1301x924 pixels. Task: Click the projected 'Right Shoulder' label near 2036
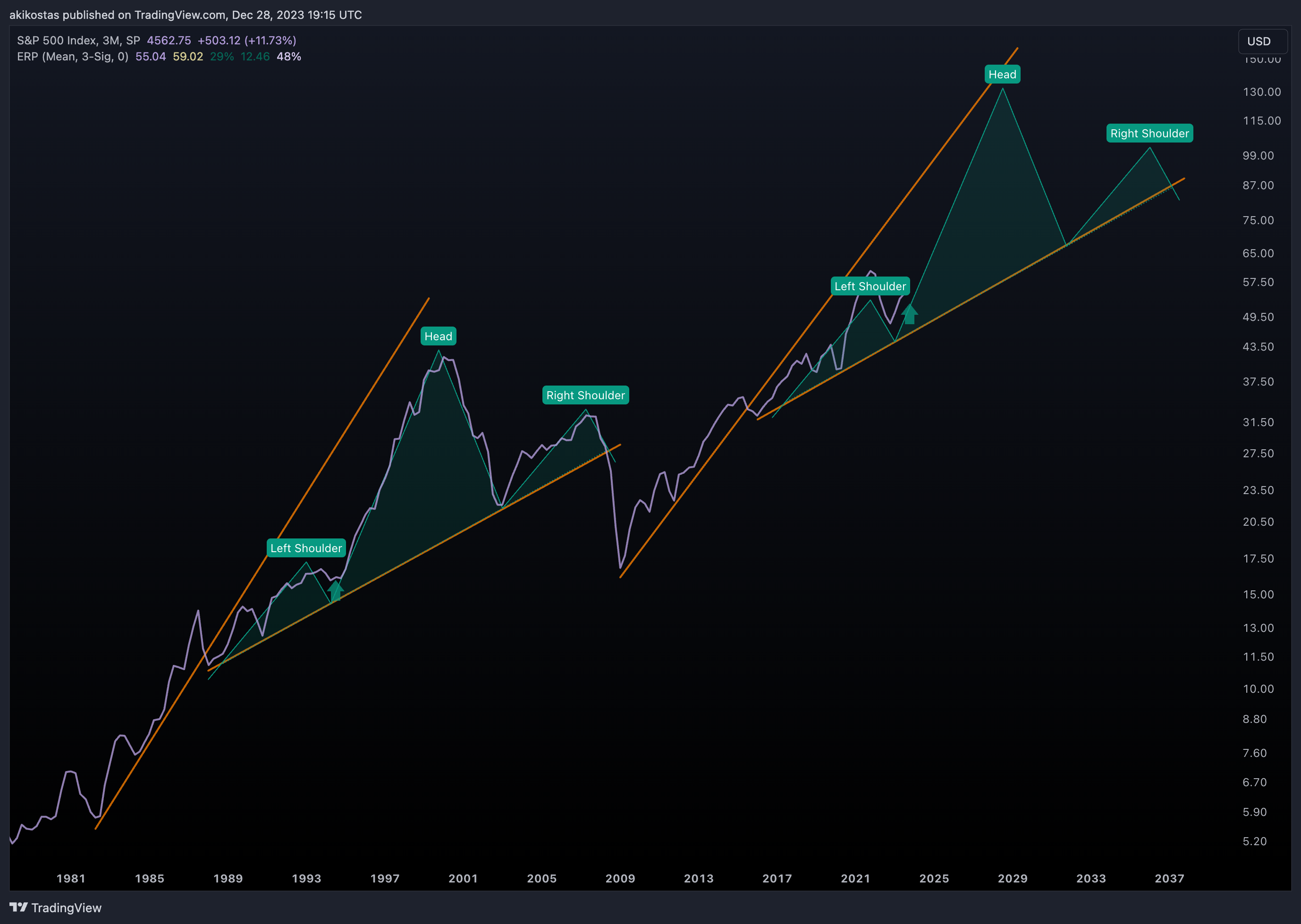coord(1149,133)
